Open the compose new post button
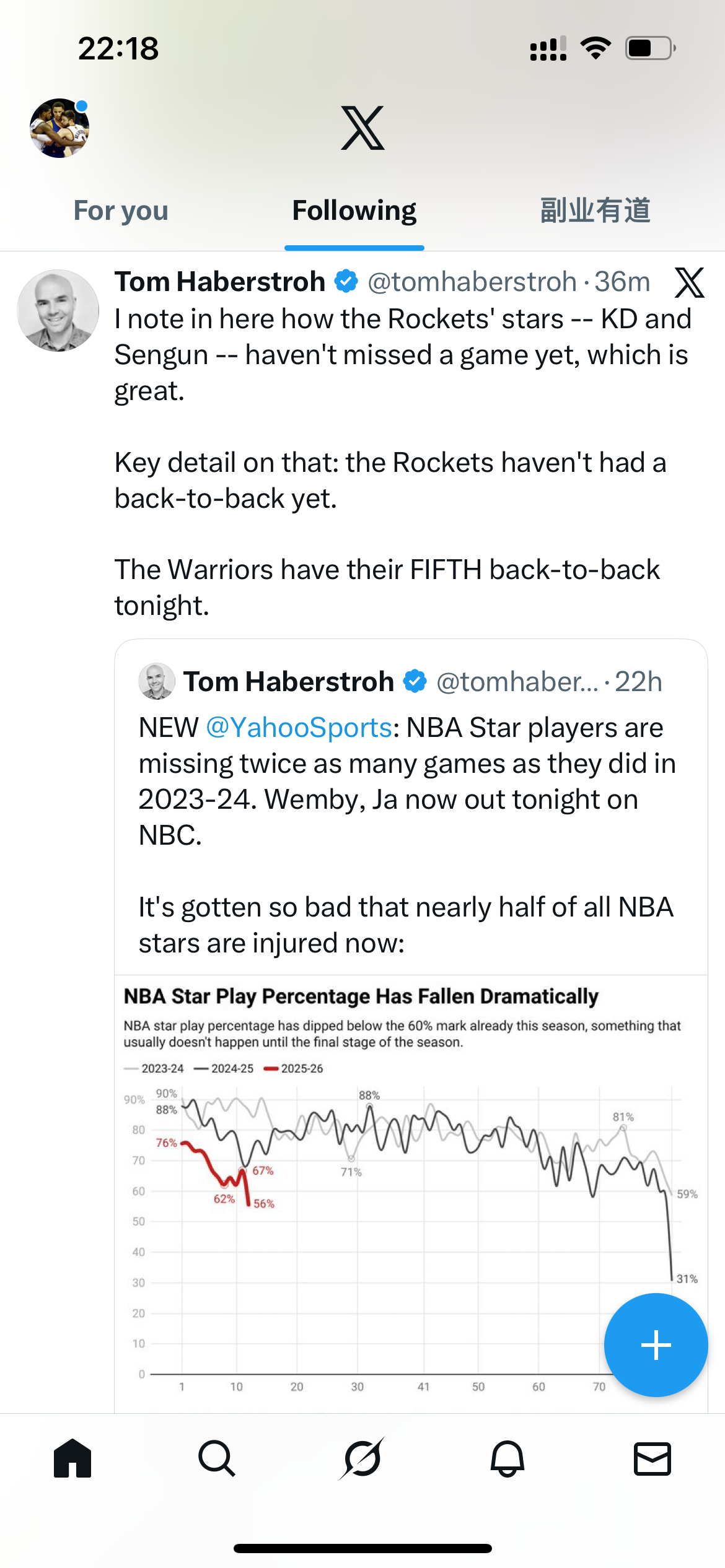The image size is (725, 1568). pyautogui.click(x=656, y=1344)
